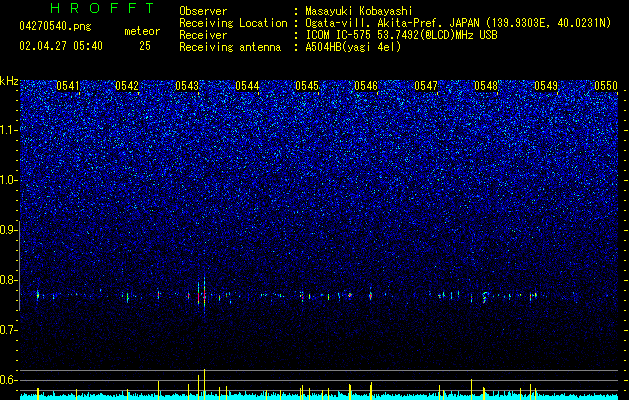Select the meteor count value 25
The width and height of the screenshot is (629, 400).
(145, 46)
